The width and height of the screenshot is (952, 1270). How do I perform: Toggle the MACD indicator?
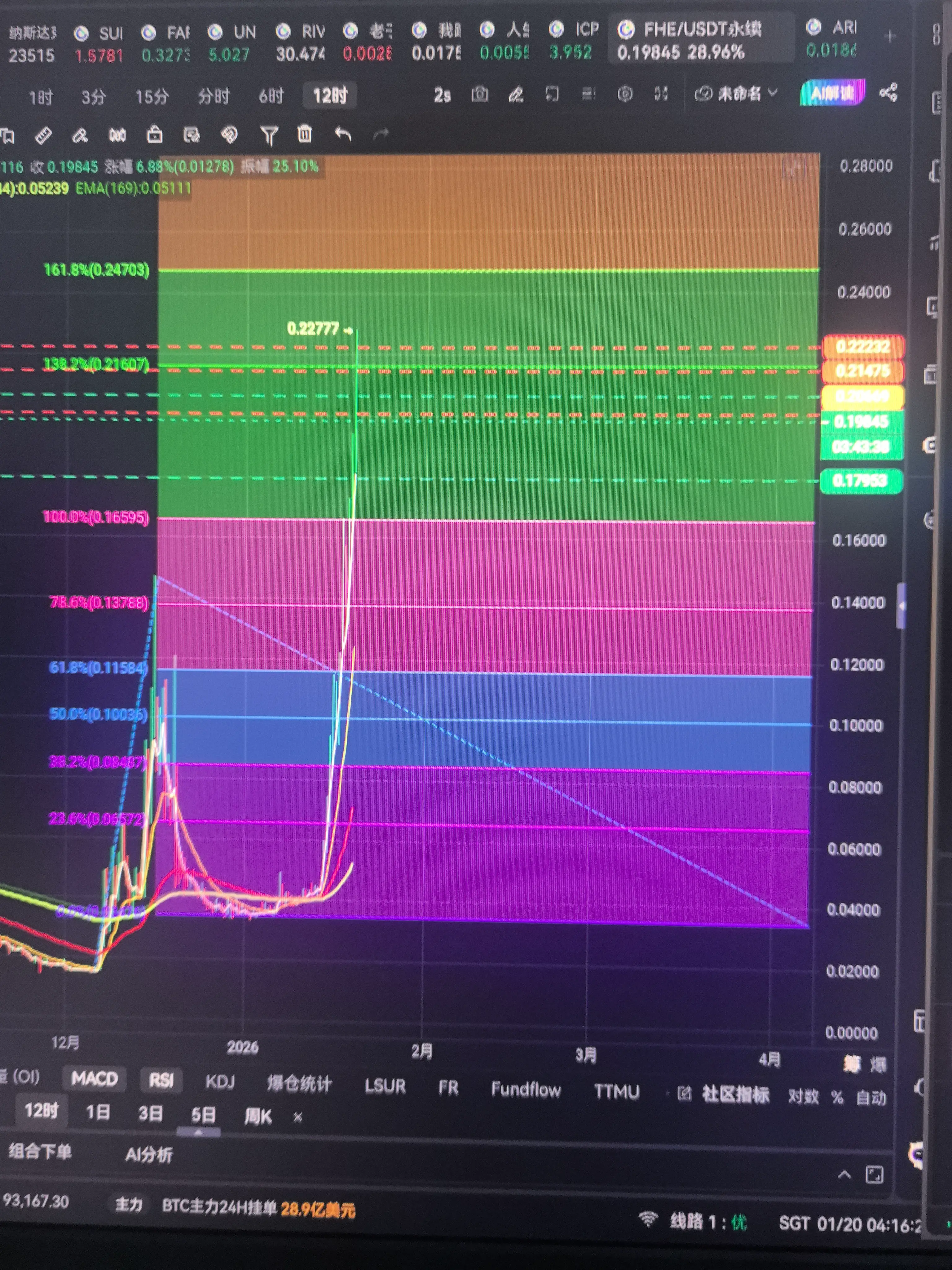(x=94, y=1079)
